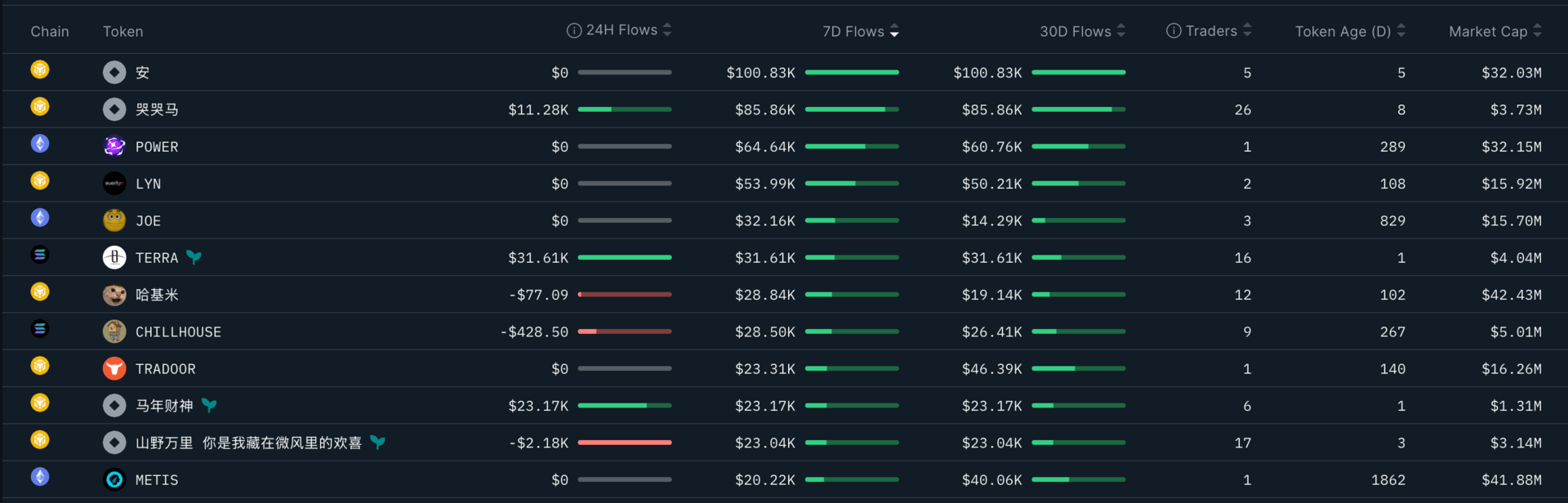Open the 安 token
Image resolution: width=1568 pixels, height=503 pixels.
pos(142,73)
